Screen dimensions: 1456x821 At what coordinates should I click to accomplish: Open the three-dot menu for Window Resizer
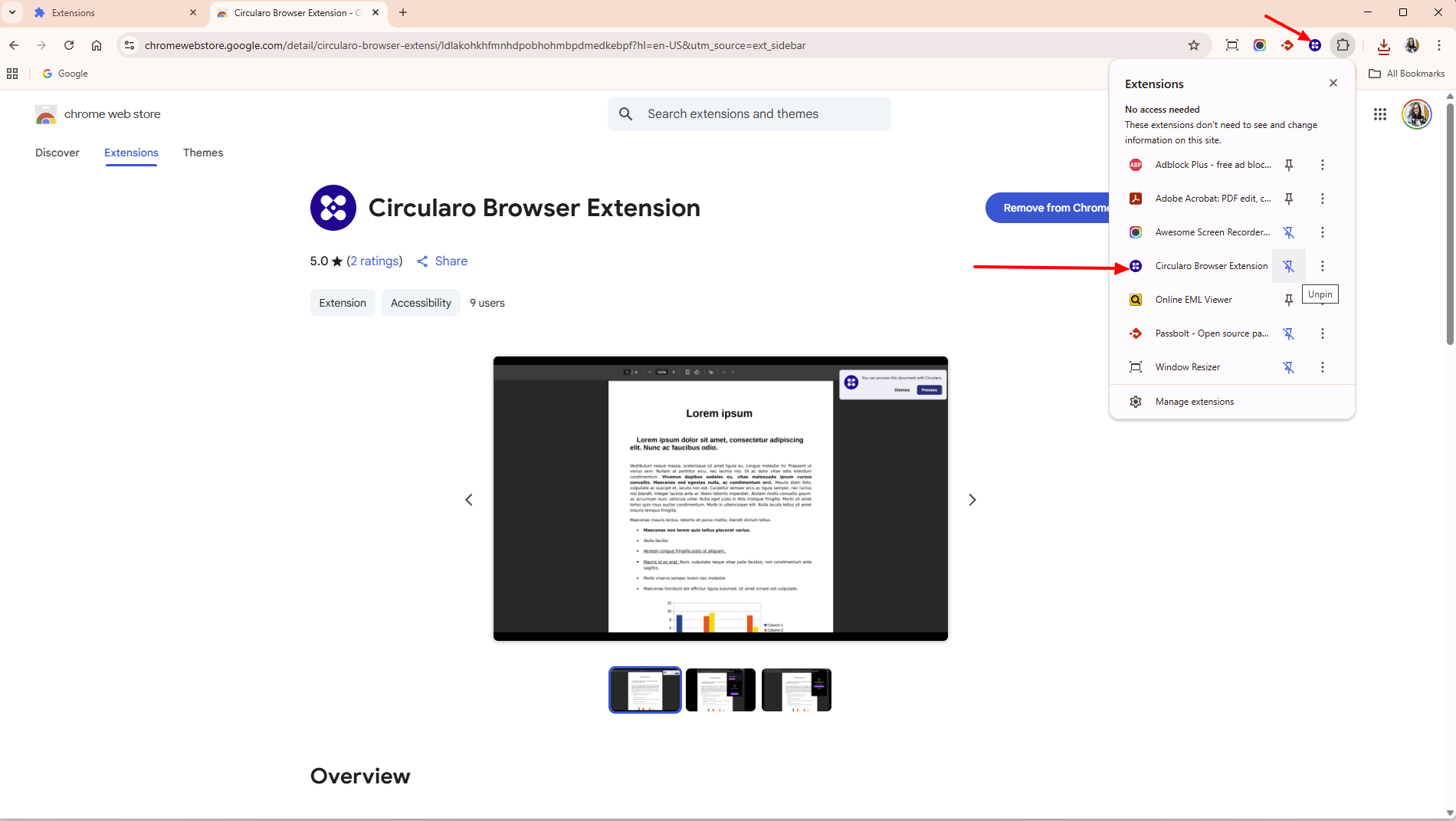tap(1322, 366)
